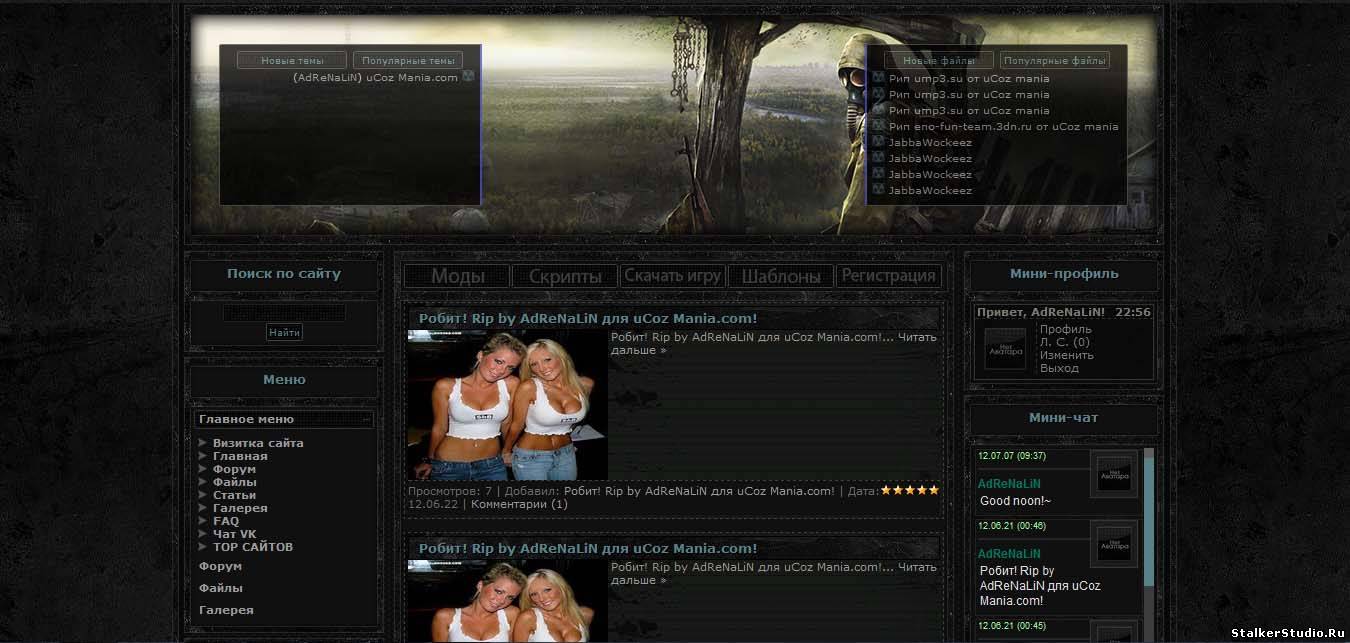Viewport: 1350px width, 643px height.
Task: Click the avatar beside the 12.06.21 (00:46) chat message
Action: pyautogui.click(x=1113, y=545)
